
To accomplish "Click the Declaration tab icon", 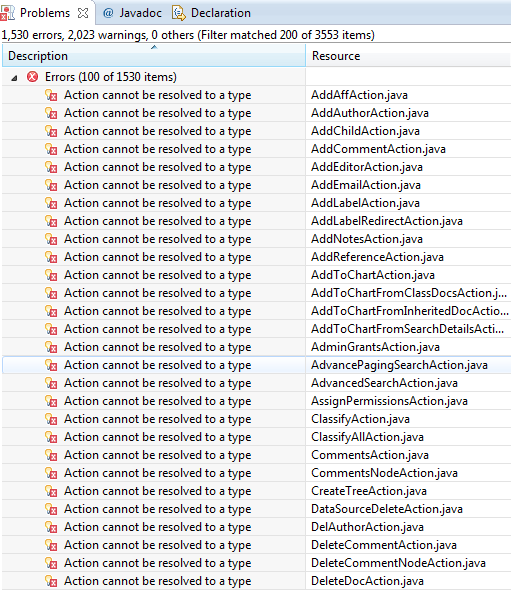I will coord(179,13).
